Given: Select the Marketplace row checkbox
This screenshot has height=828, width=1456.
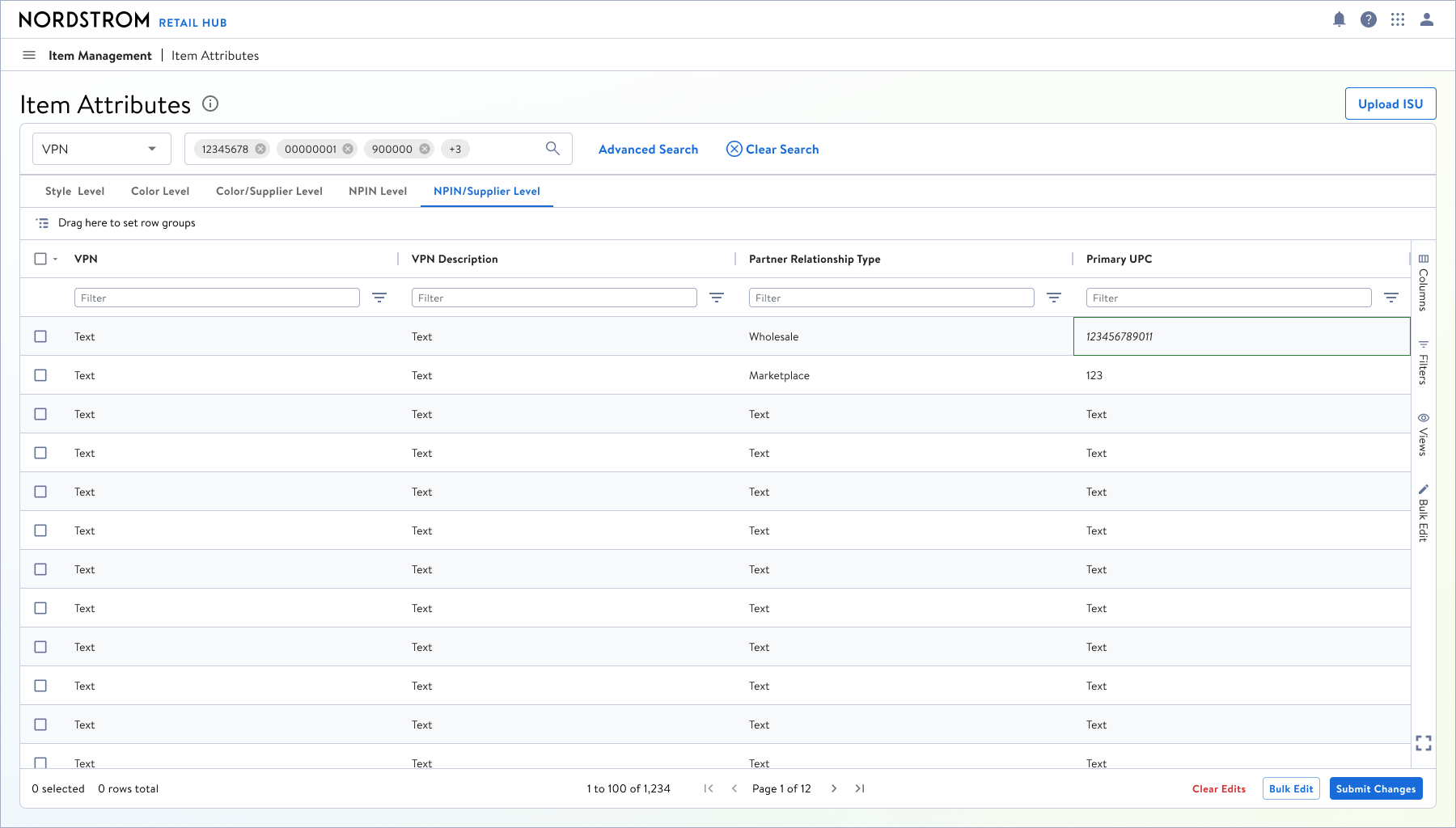Looking at the screenshot, I should pos(40,375).
